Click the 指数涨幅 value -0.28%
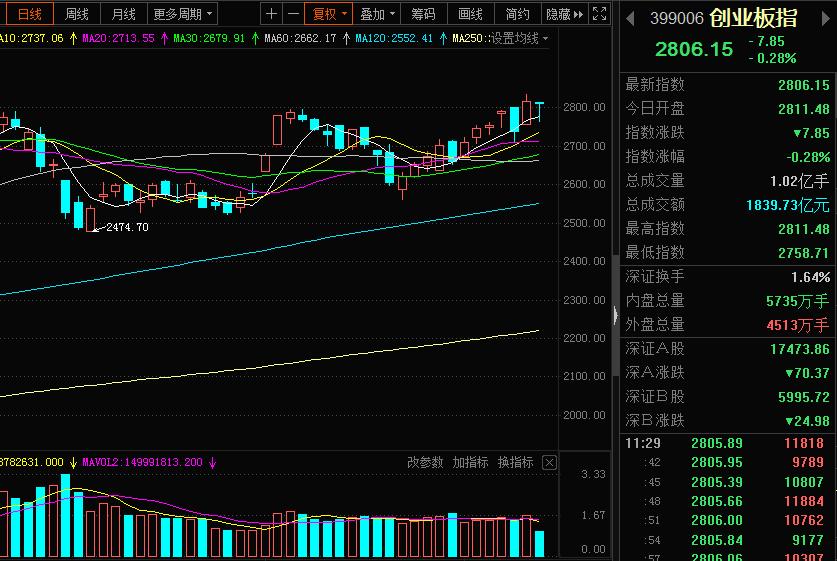The height and width of the screenshot is (561, 837). [808, 157]
